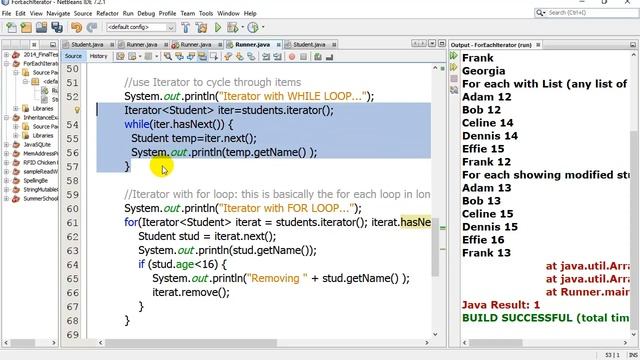Click the MemAddress project in tree
Screen dimensions: 640x360
(x=40, y=153)
